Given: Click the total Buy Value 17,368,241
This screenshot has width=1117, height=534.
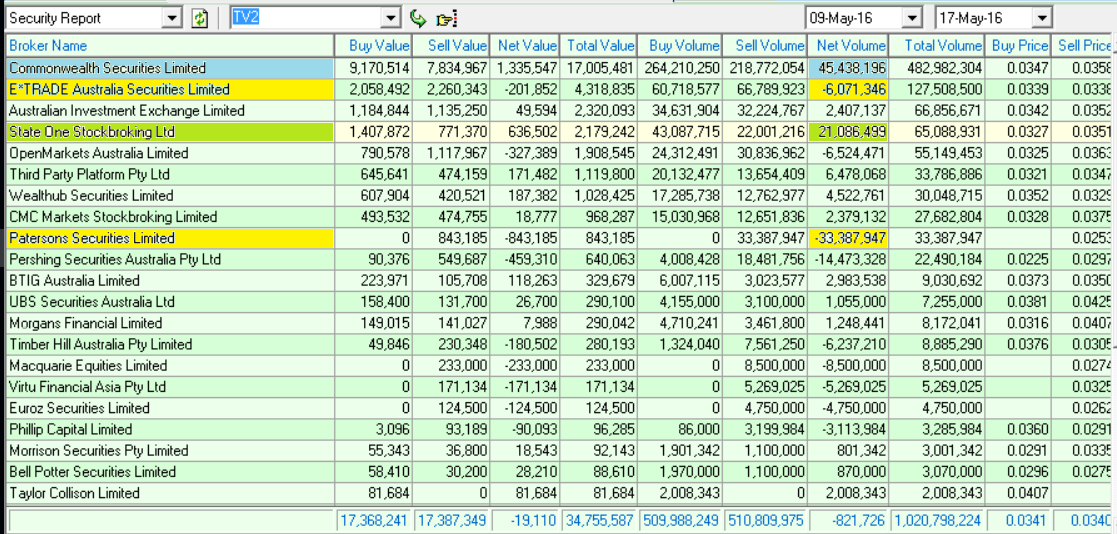Looking at the screenshot, I should tap(373, 521).
